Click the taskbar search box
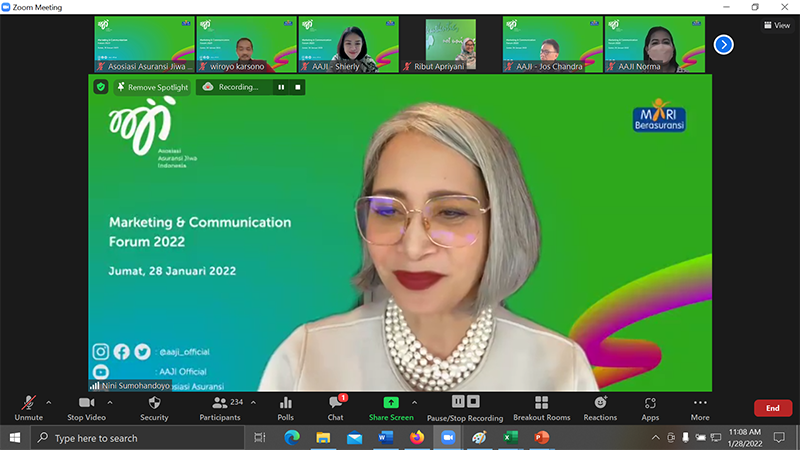The image size is (800, 450). pyautogui.click(x=137, y=438)
